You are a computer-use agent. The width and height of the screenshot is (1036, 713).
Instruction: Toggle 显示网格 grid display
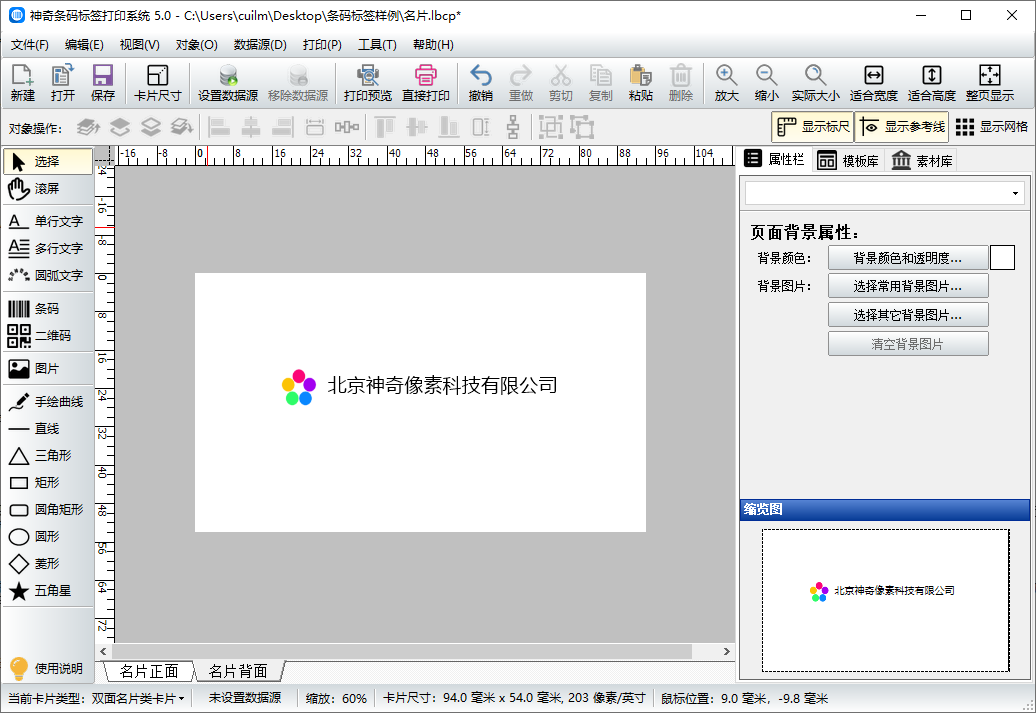point(992,127)
